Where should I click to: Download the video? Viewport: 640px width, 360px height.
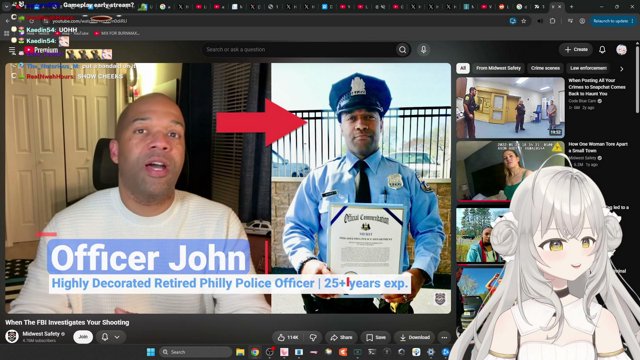414,337
